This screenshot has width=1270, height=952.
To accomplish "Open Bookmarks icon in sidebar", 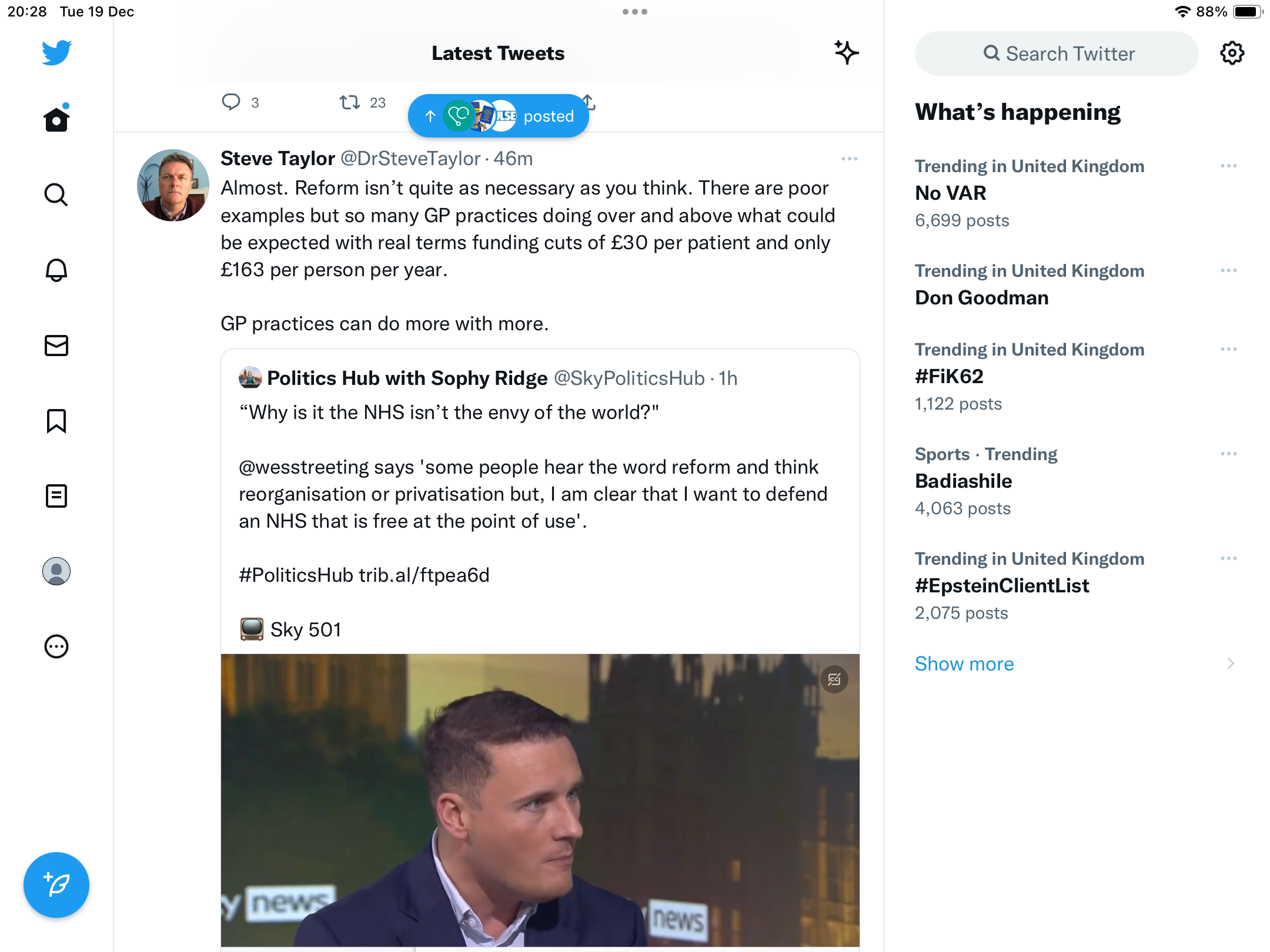I will tap(56, 421).
